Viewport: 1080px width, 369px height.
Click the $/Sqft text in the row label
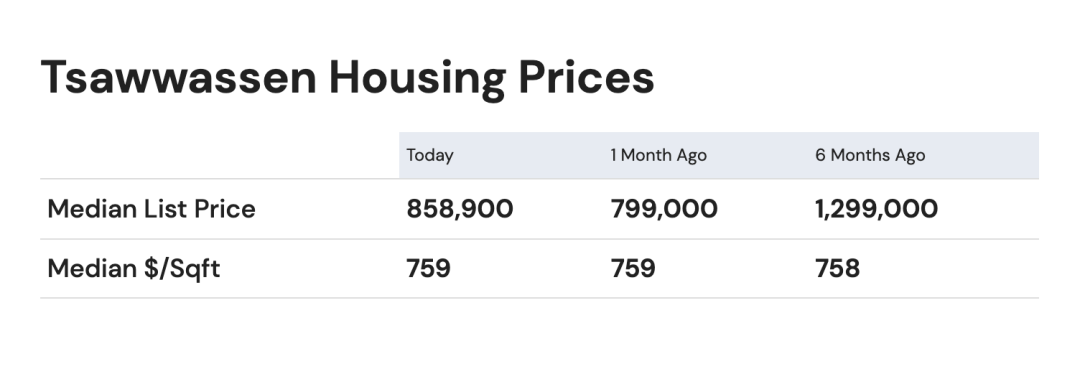pos(183,268)
